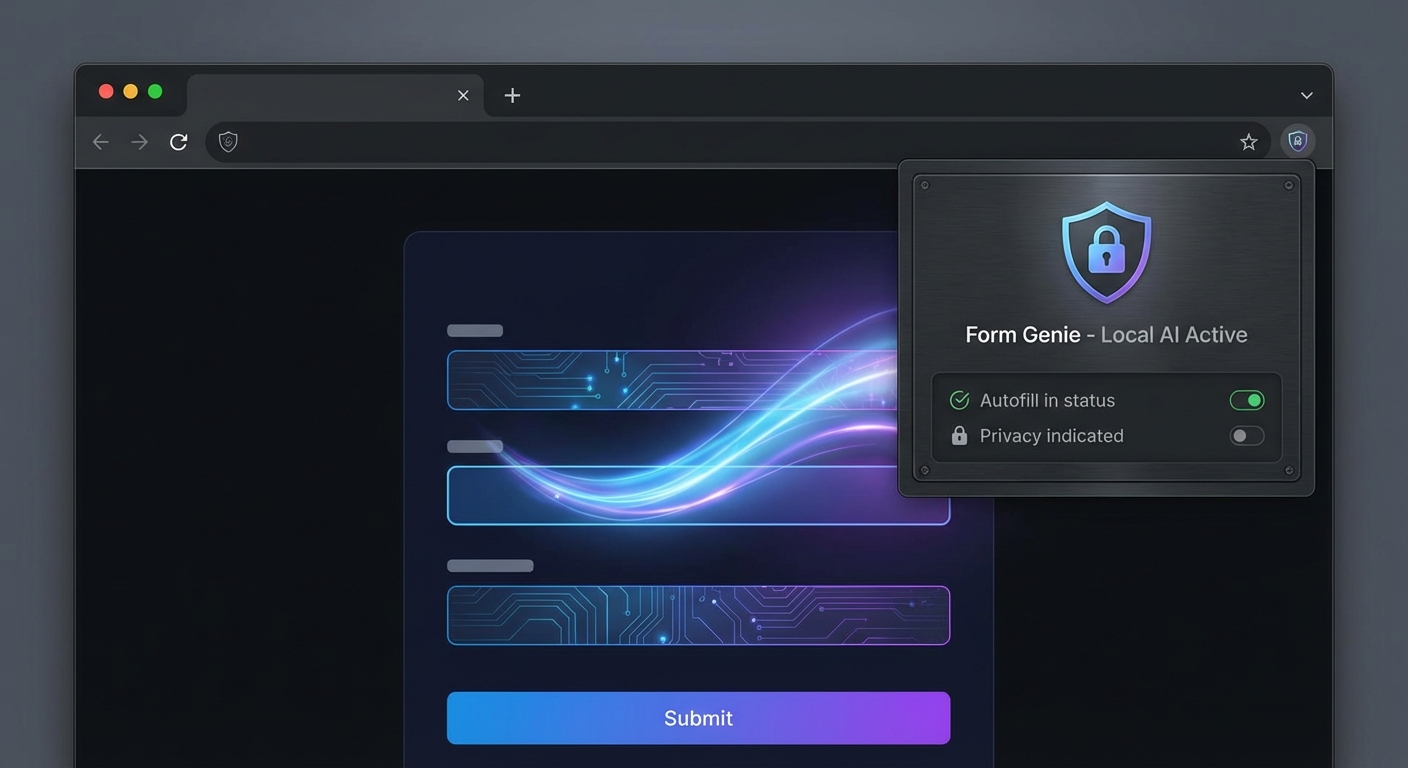1408x768 pixels.
Task: Click the green macOS traffic light button
Action: coord(155,90)
